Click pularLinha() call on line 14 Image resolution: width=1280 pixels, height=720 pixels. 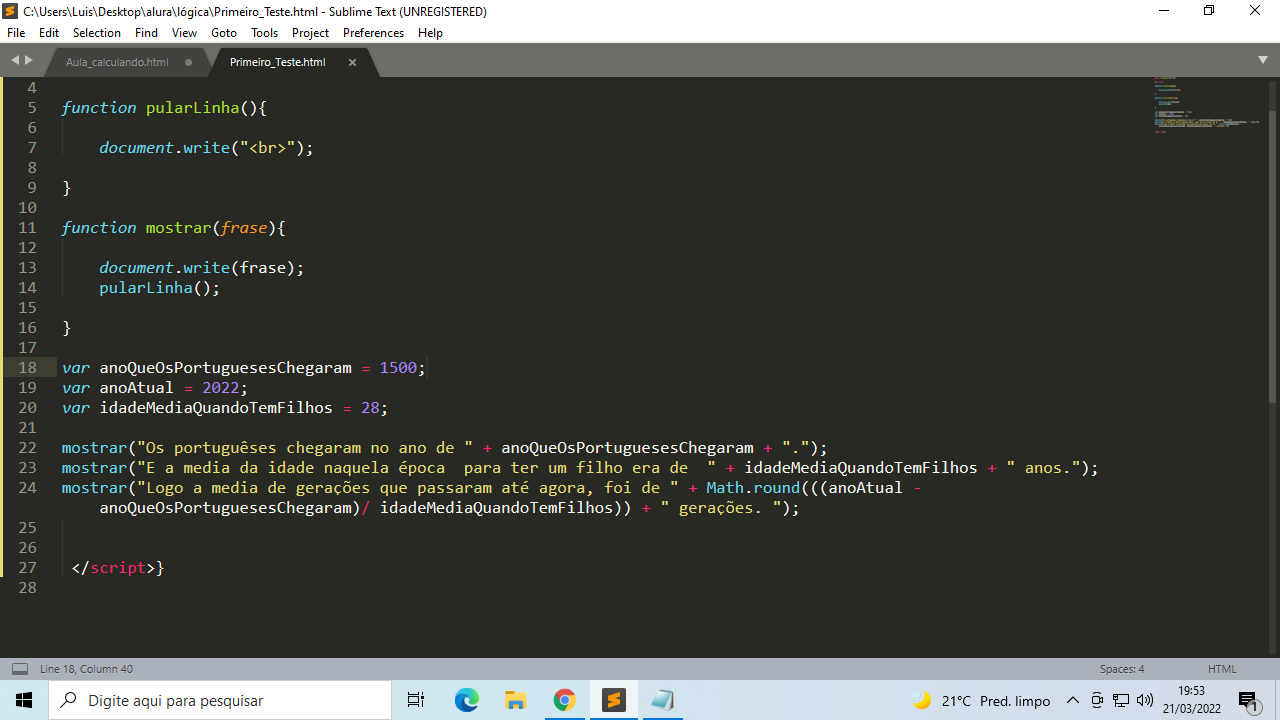click(155, 287)
